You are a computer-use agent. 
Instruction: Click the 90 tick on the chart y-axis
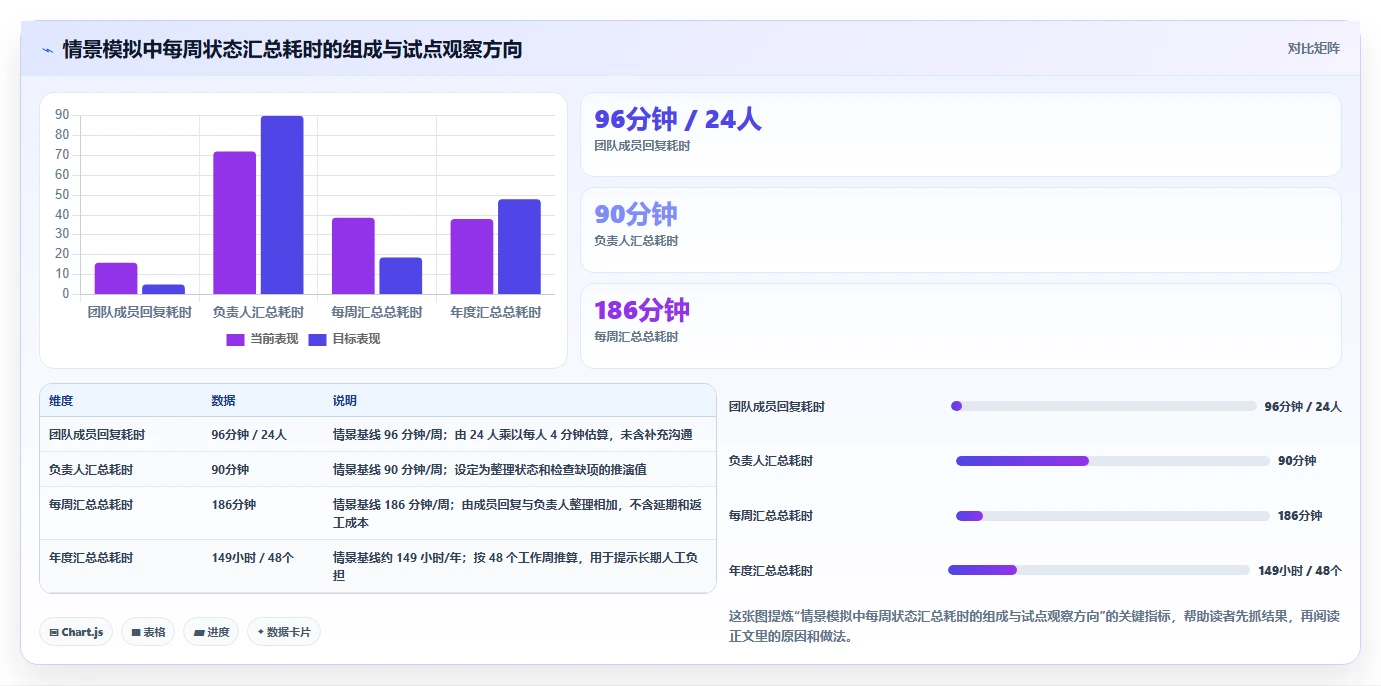[x=62, y=115]
